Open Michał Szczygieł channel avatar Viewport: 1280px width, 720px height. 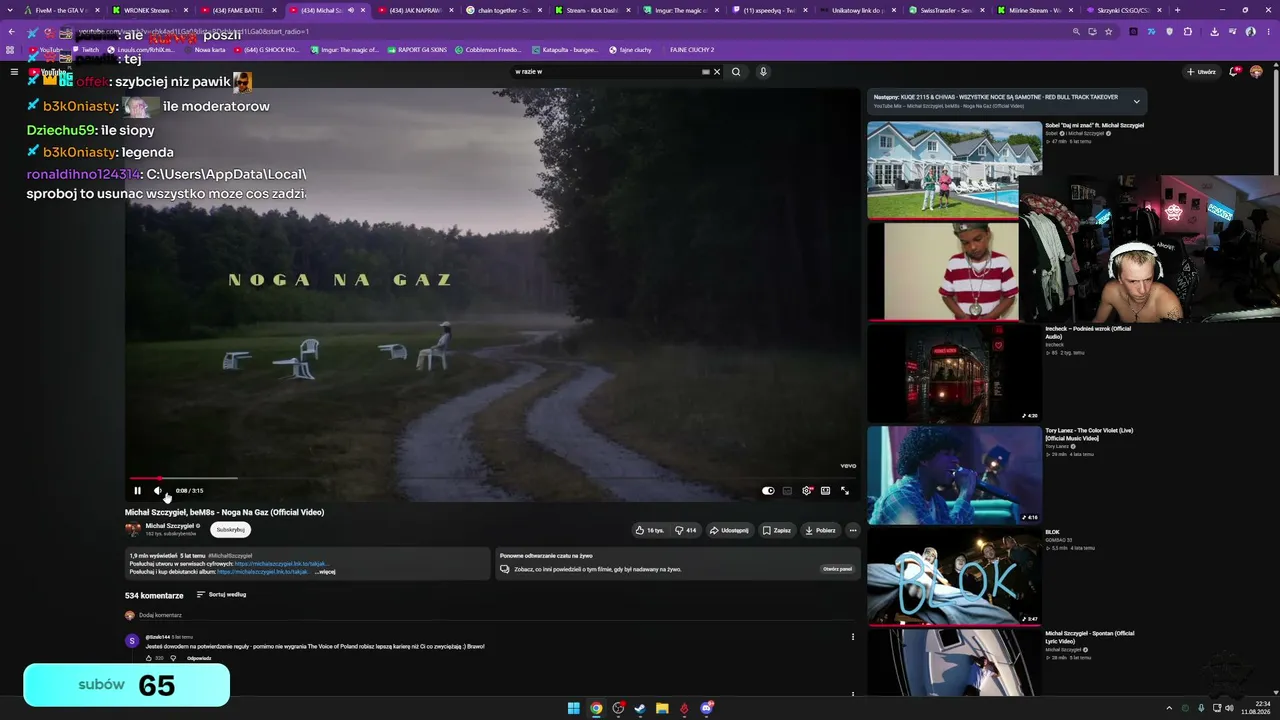133,530
